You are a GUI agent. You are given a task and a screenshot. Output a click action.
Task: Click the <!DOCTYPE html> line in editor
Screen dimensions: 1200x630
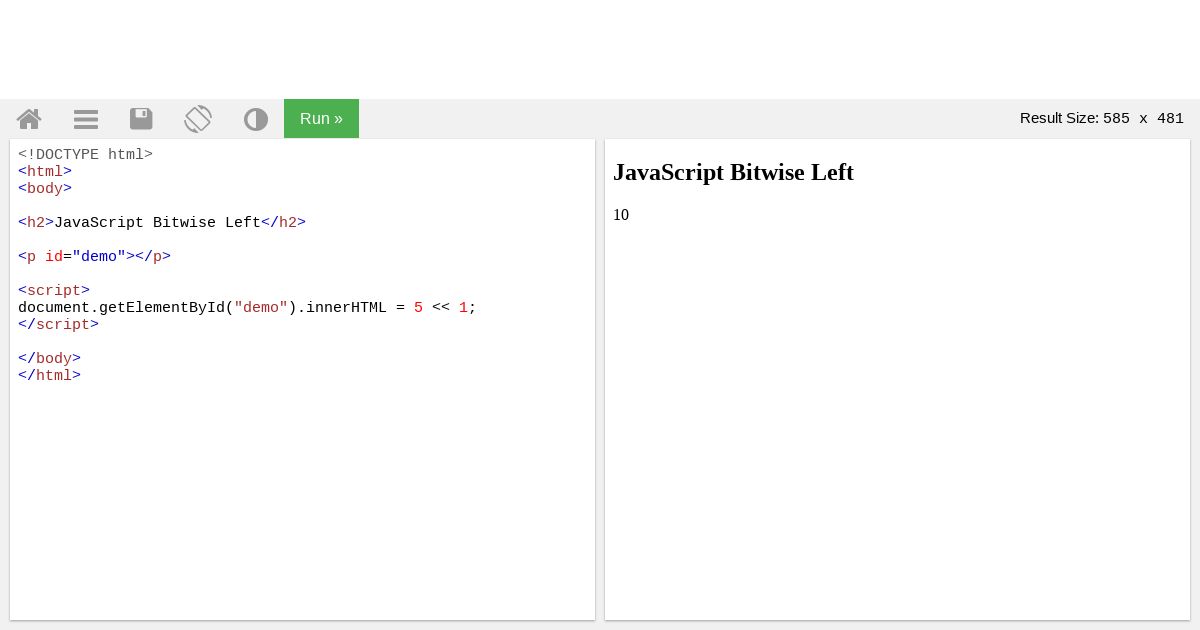click(85, 155)
